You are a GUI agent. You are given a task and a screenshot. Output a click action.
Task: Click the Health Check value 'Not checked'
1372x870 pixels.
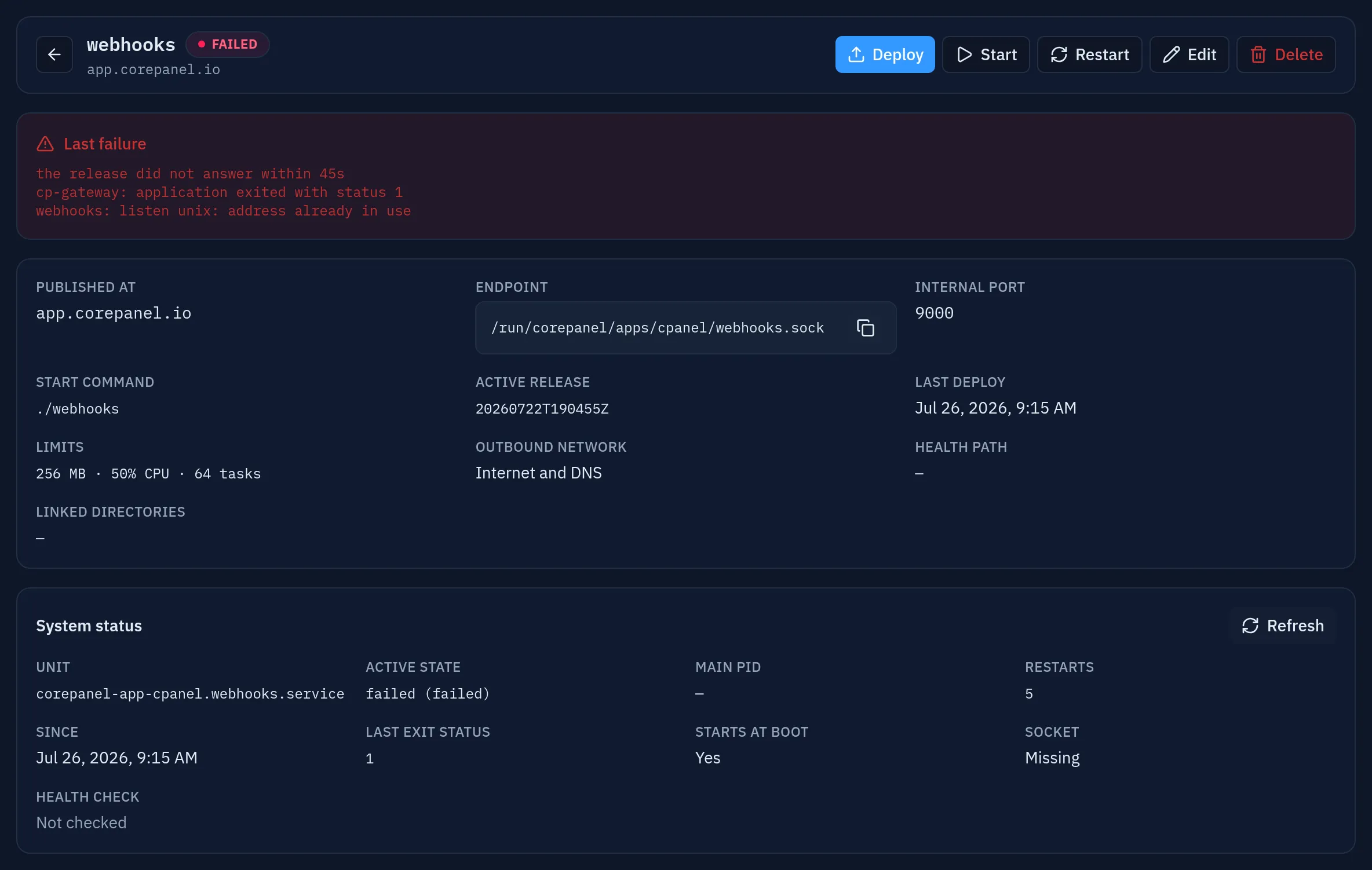pos(81,823)
